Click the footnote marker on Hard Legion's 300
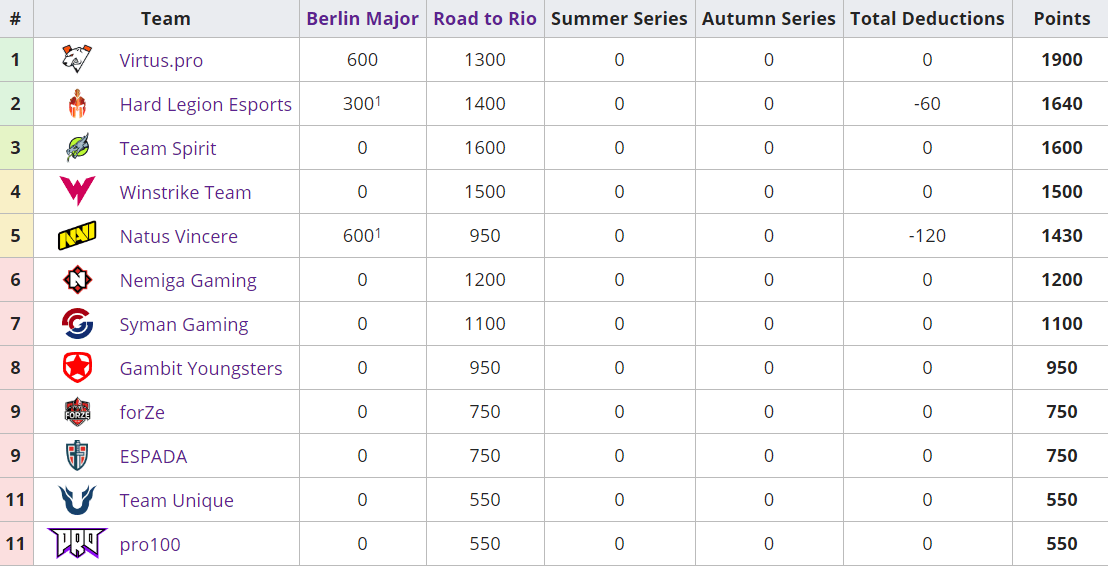This screenshot has width=1108, height=568. tap(378, 100)
